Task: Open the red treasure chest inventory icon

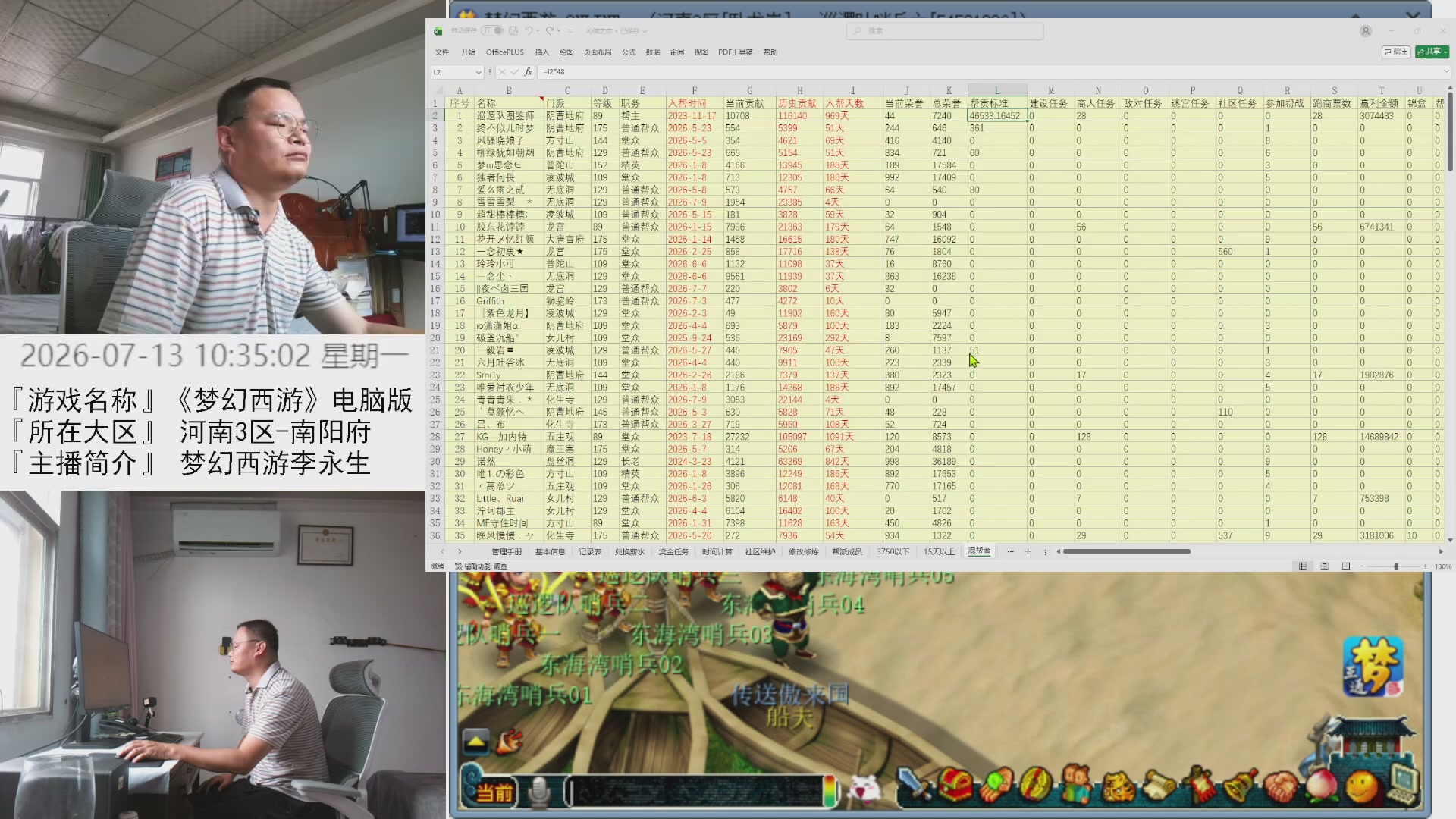Action: pyautogui.click(x=955, y=784)
